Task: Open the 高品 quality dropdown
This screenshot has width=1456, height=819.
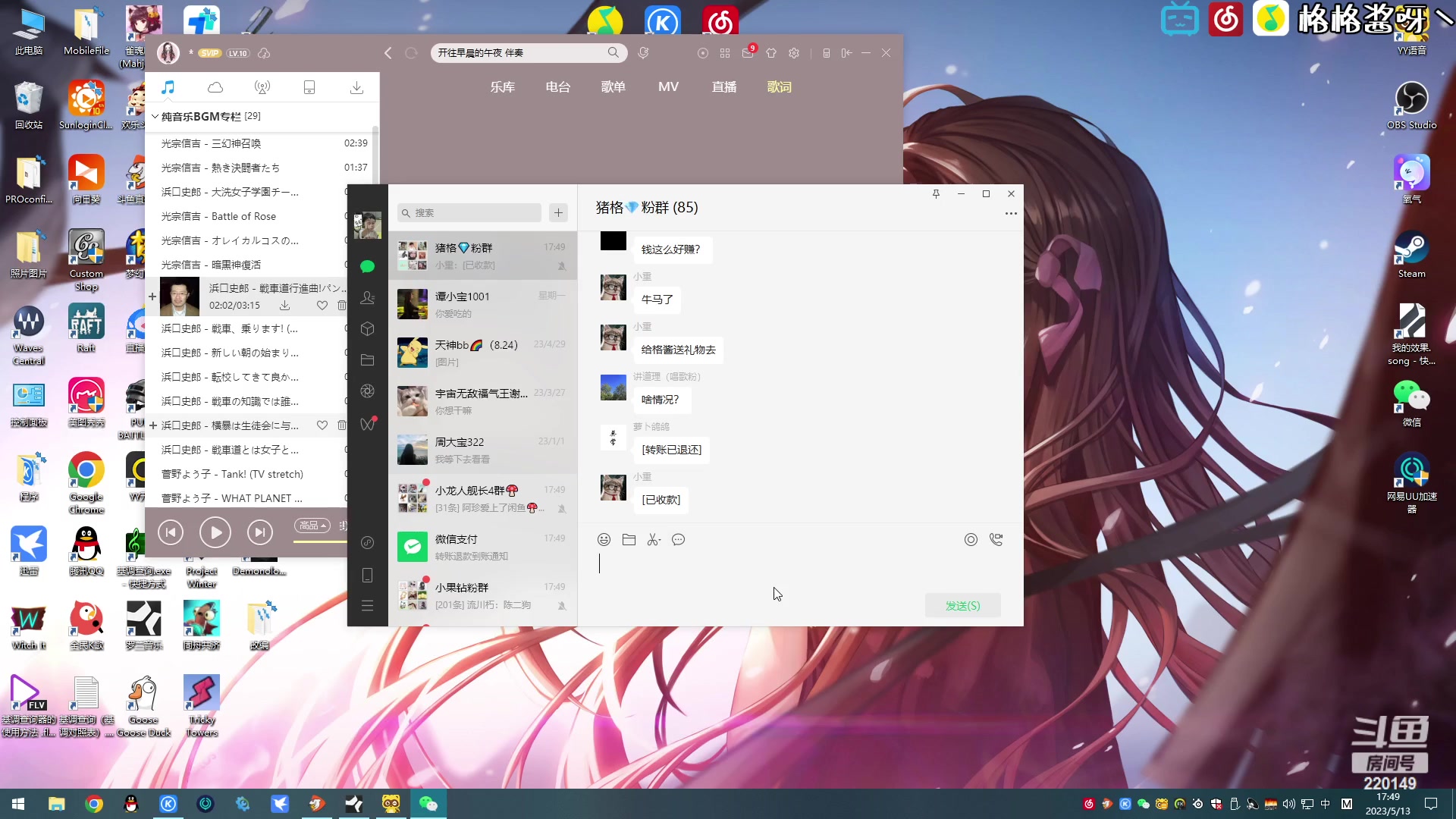Action: pos(312,526)
